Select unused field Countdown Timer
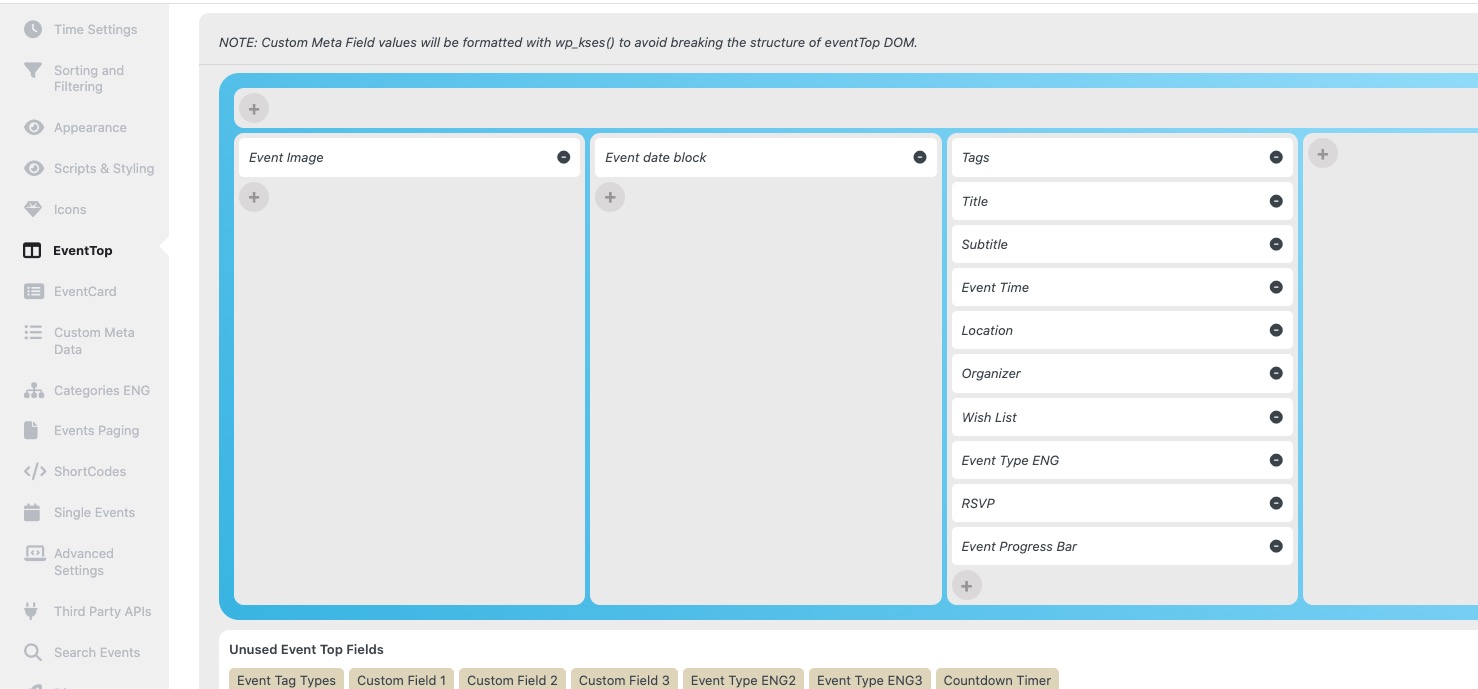This screenshot has width=1478, height=689. click(997, 680)
